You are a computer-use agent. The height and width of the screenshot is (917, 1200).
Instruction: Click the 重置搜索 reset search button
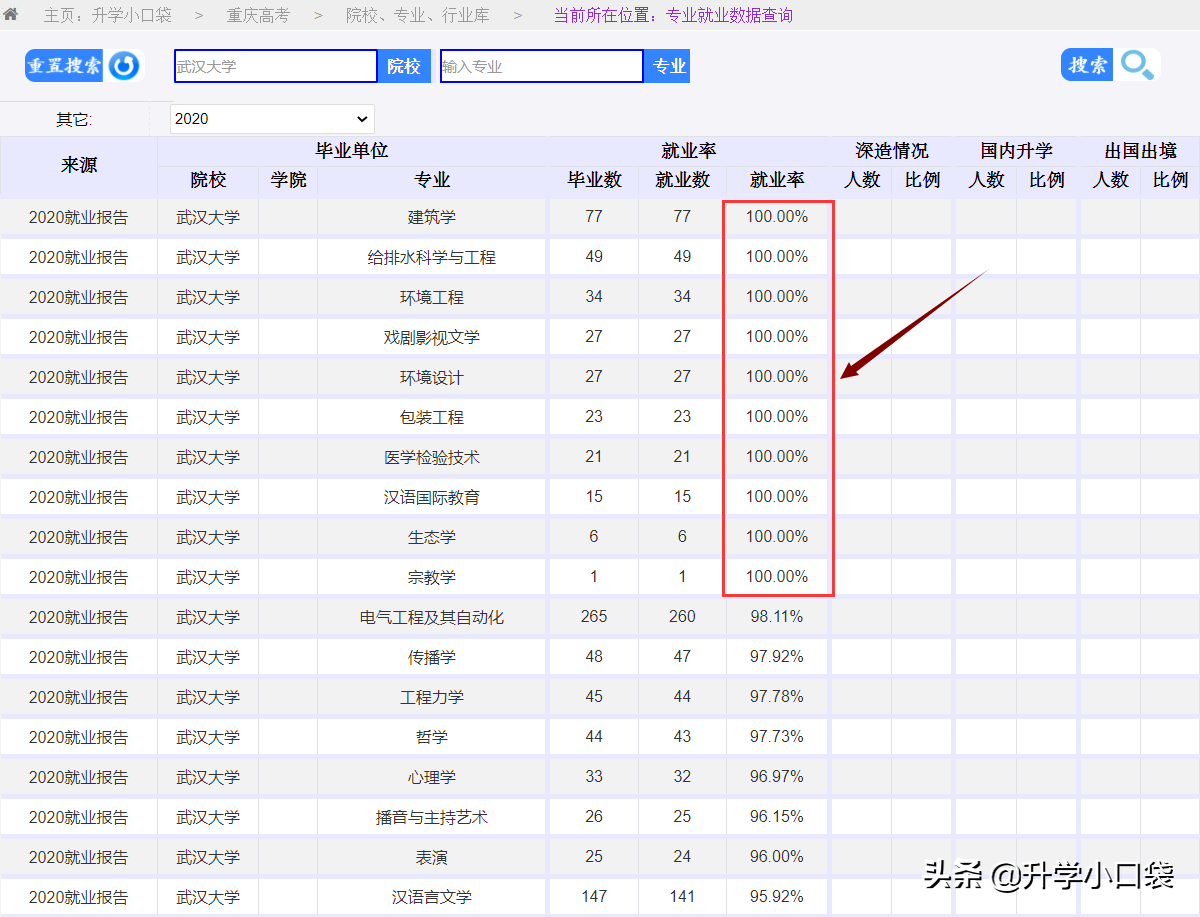(x=63, y=65)
